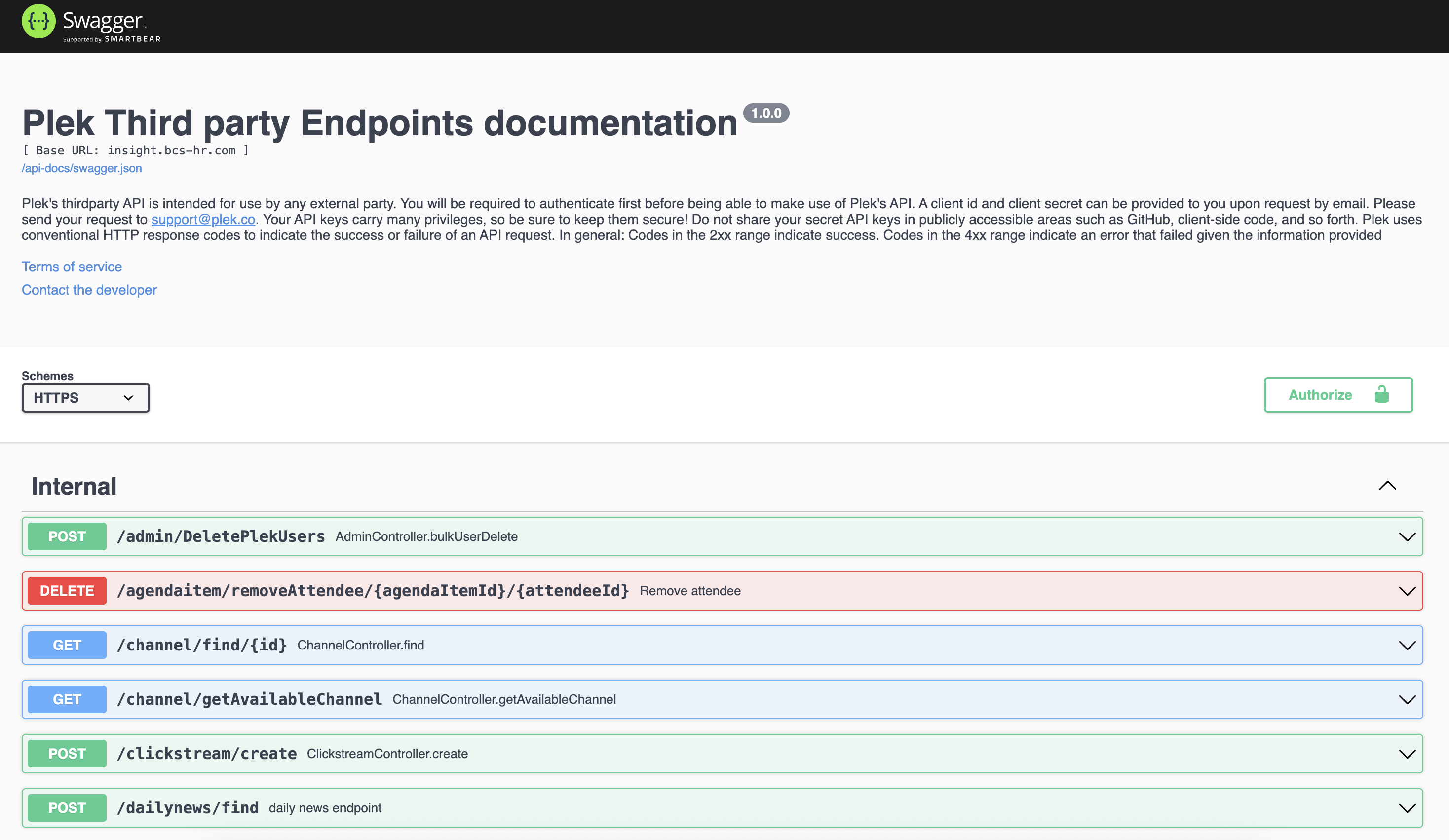The width and height of the screenshot is (1449, 840).
Task: Click the GET badge for getAvailableChannel
Action: click(x=67, y=699)
